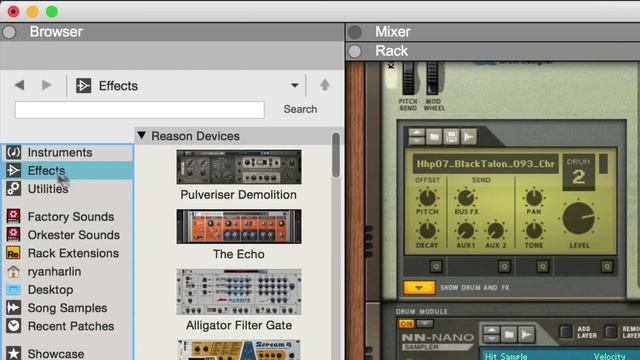Click the Search button

pos(300,109)
